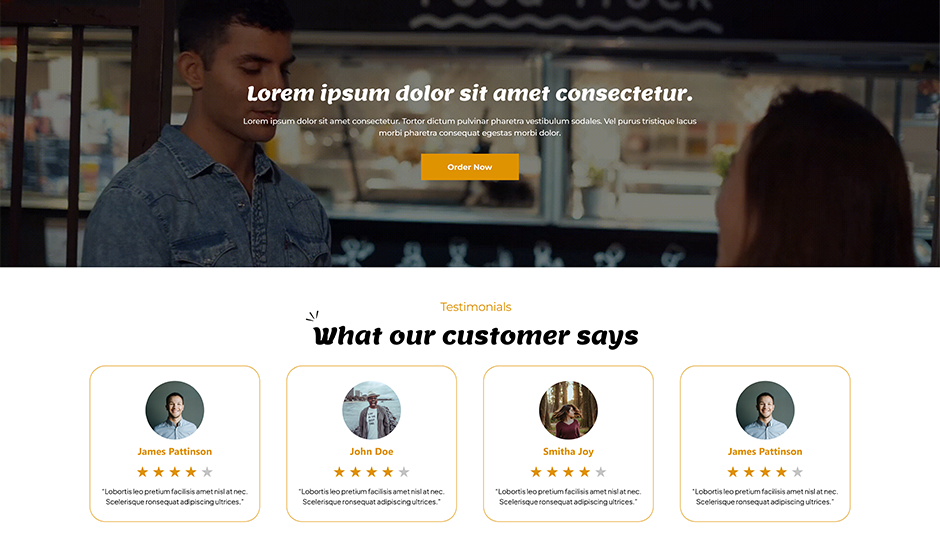Click the wavy food truck logo on the hero

[567, 15]
